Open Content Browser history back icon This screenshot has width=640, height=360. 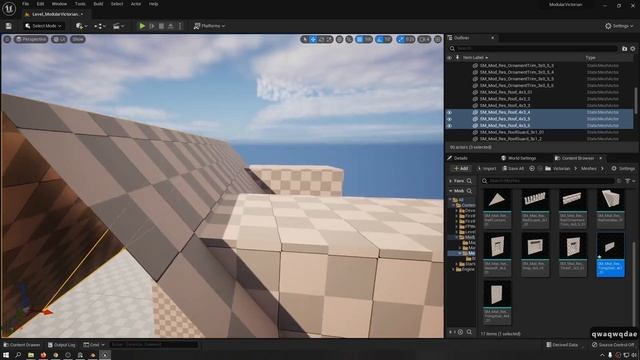(x=532, y=169)
